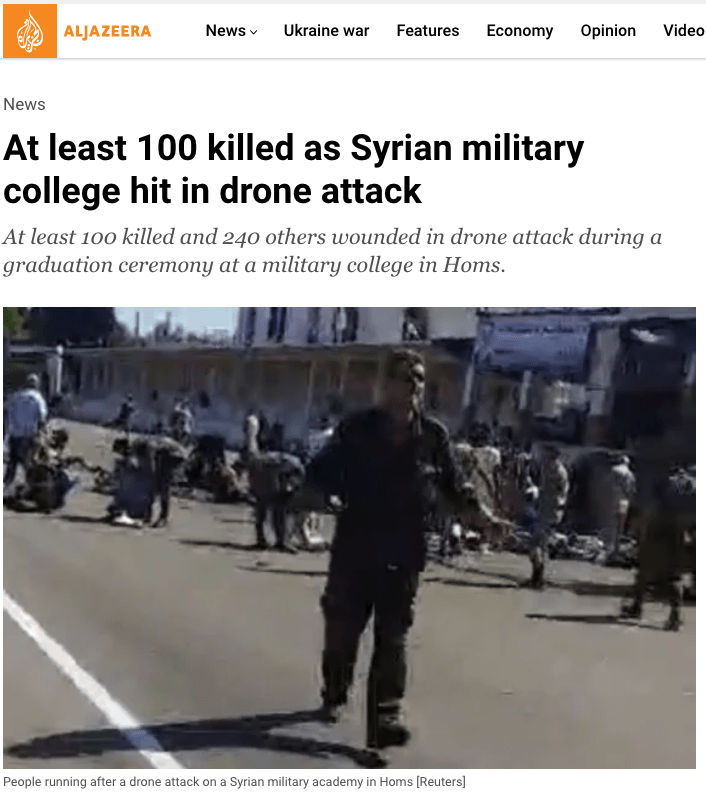Click the article headline about Syrian military college
Screen dimensions: 706x798
(293, 169)
